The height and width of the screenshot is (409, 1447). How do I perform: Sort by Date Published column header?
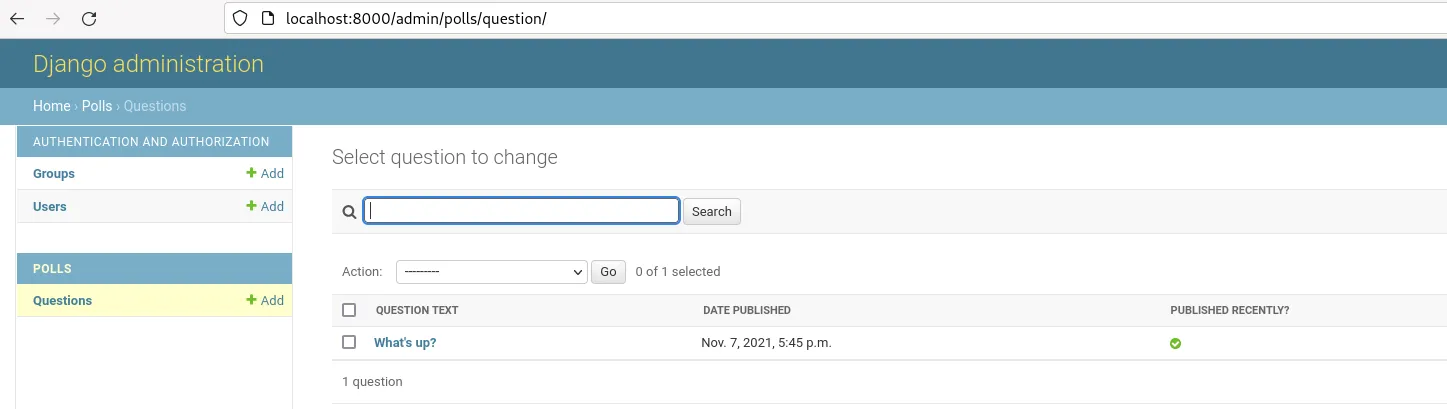pyautogui.click(x=746, y=310)
